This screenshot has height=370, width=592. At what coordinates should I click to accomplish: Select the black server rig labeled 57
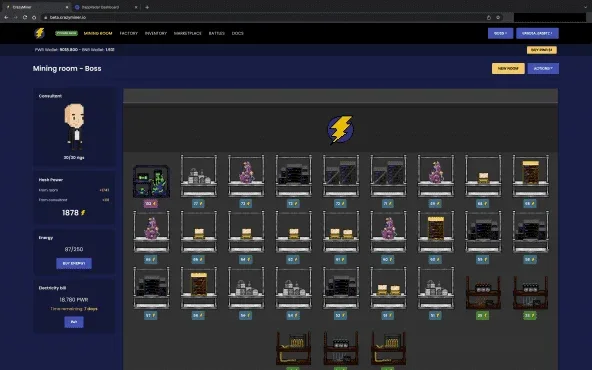tap(151, 288)
